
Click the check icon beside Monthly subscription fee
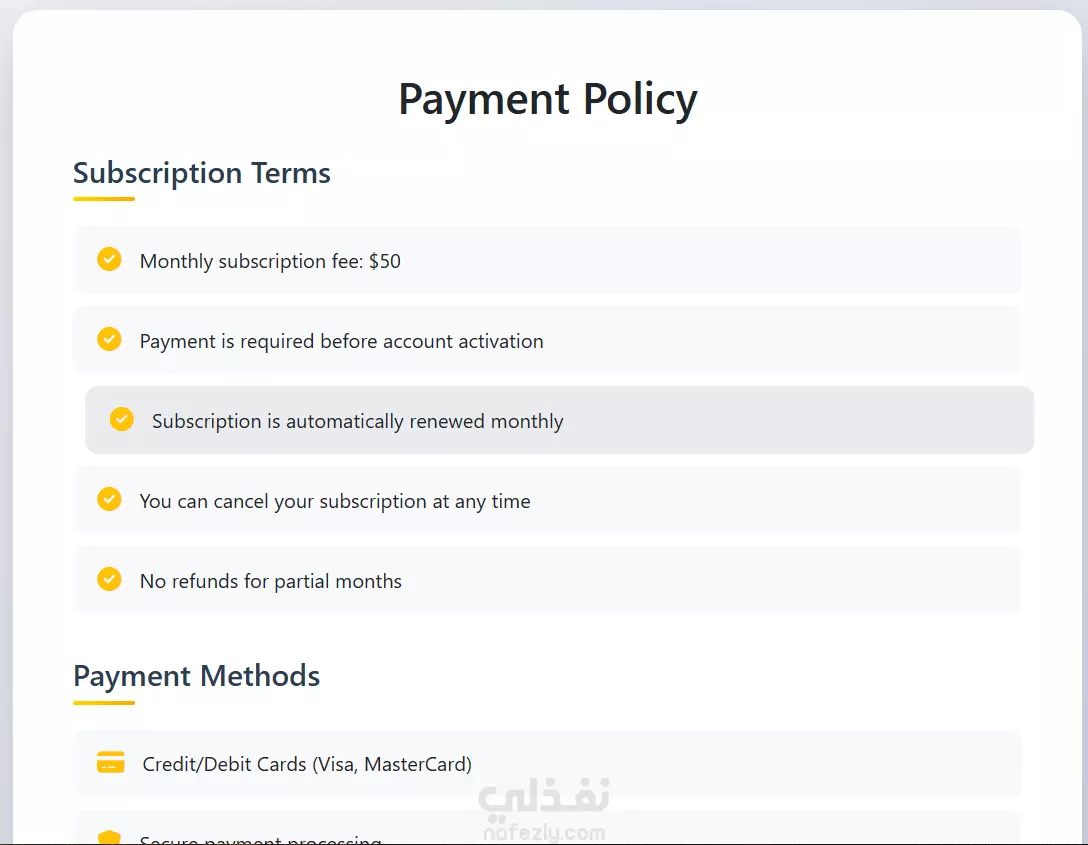(109, 259)
